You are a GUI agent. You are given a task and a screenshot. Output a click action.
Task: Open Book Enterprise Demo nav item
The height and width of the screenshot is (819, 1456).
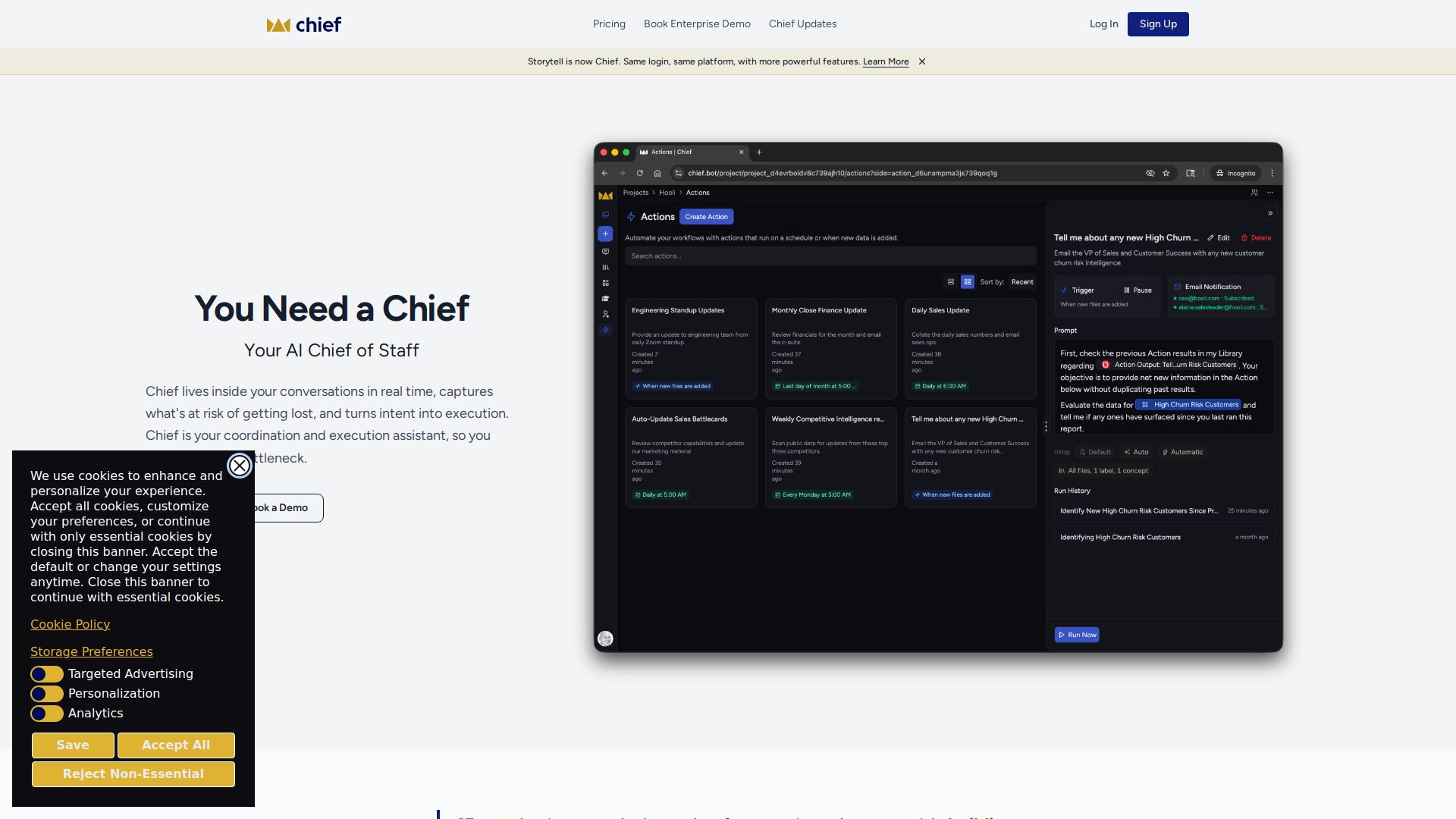[697, 24]
